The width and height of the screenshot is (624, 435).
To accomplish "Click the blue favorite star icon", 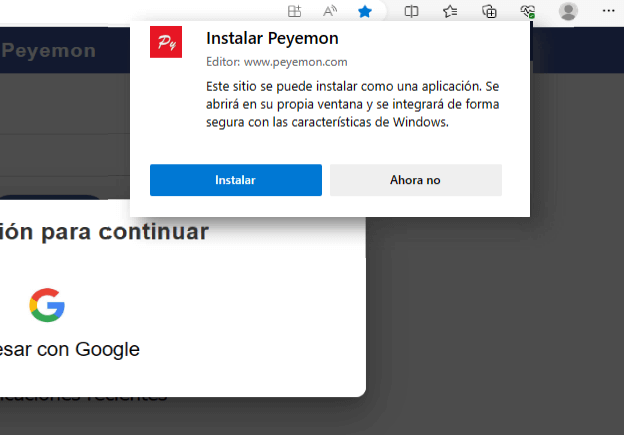I will click(365, 12).
